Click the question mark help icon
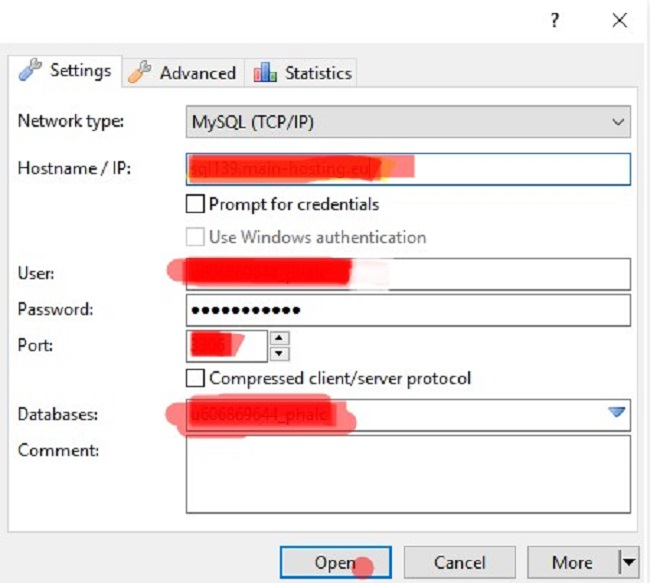The width and height of the screenshot is (650, 583). tap(555, 21)
